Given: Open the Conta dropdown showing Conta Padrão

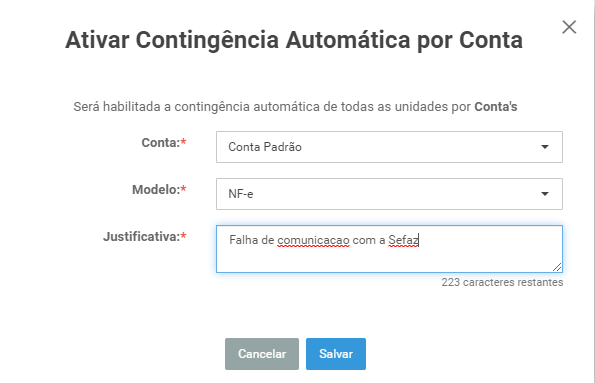Looking at the screenshot, I should coord(389,147).
